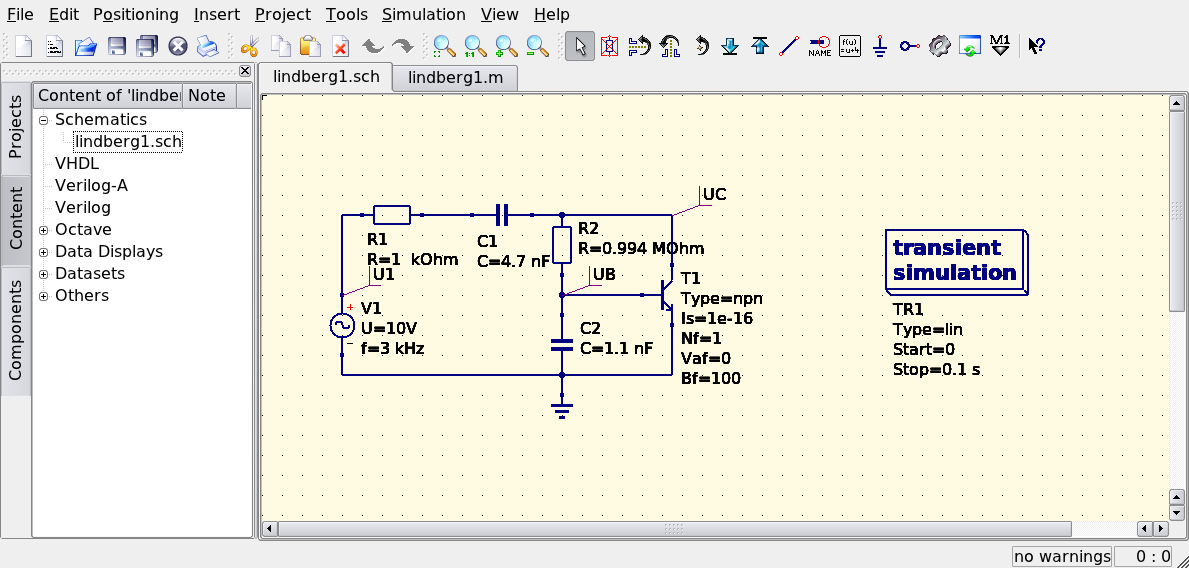Select the Set Marker M1 tool
Viewport: 1189px width, 568px height.
point(999,46)
